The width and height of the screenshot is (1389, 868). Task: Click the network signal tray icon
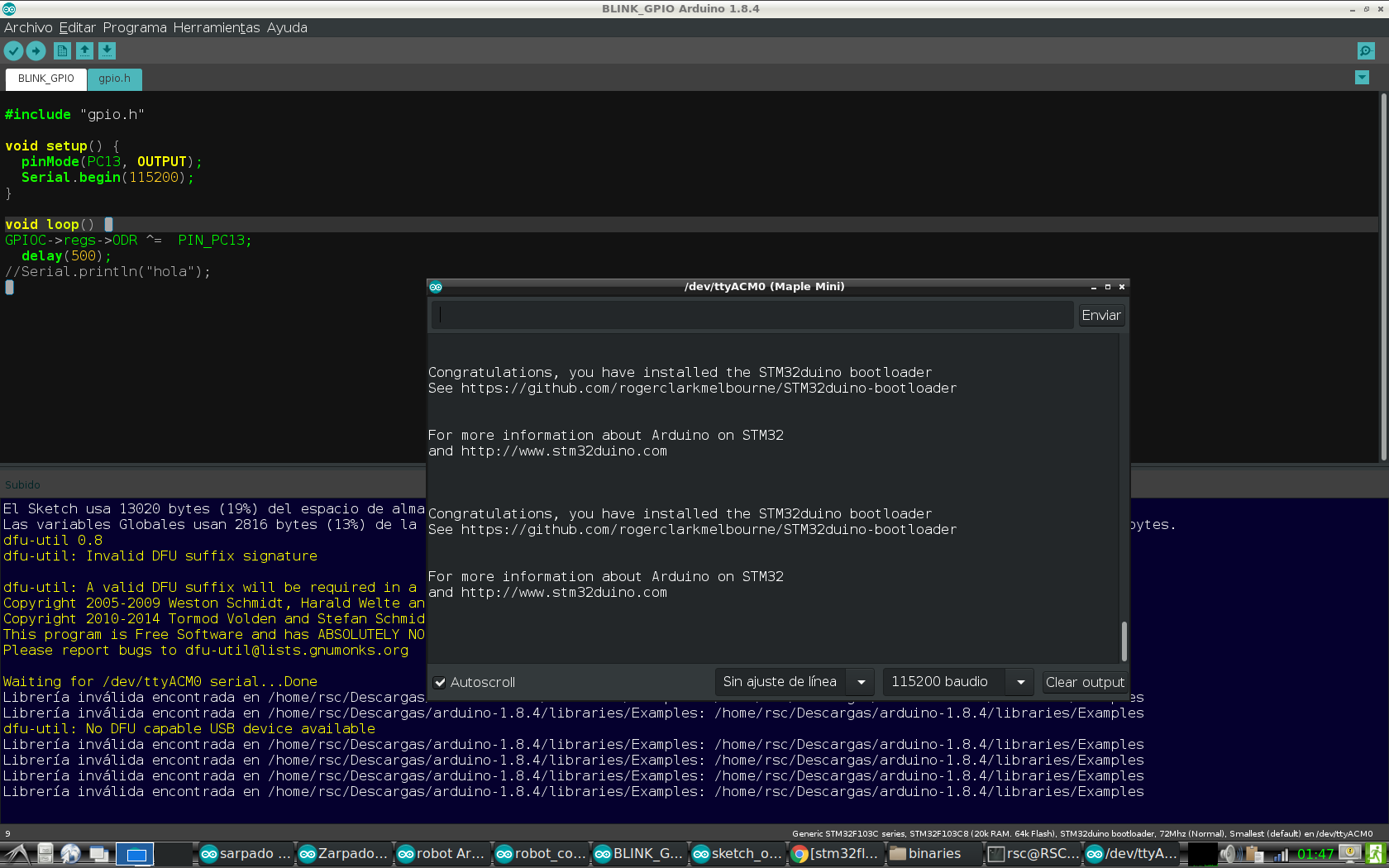(1281, 854)
